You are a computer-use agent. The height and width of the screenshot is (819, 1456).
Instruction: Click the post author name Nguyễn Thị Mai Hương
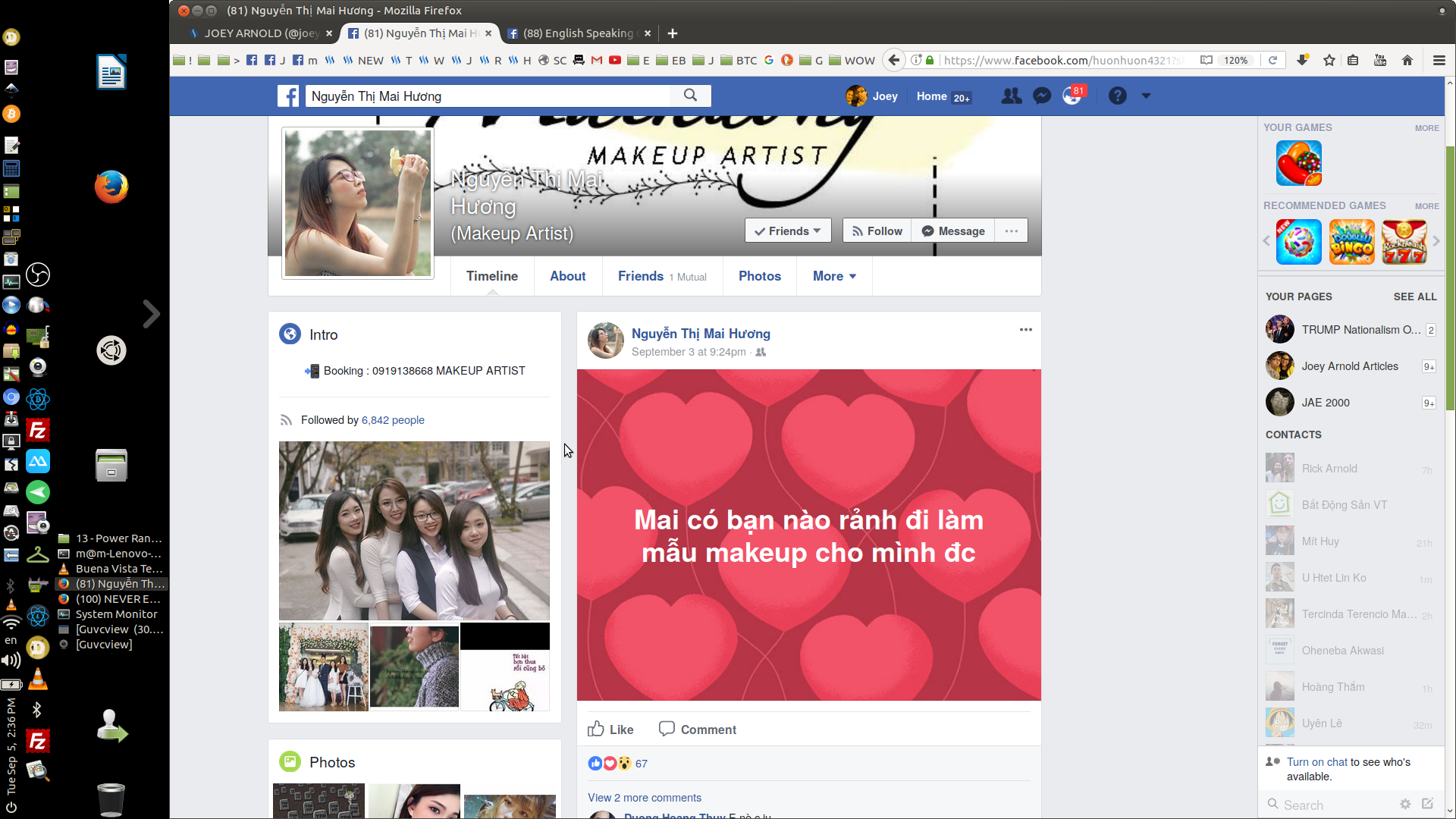tap(701, 334)
